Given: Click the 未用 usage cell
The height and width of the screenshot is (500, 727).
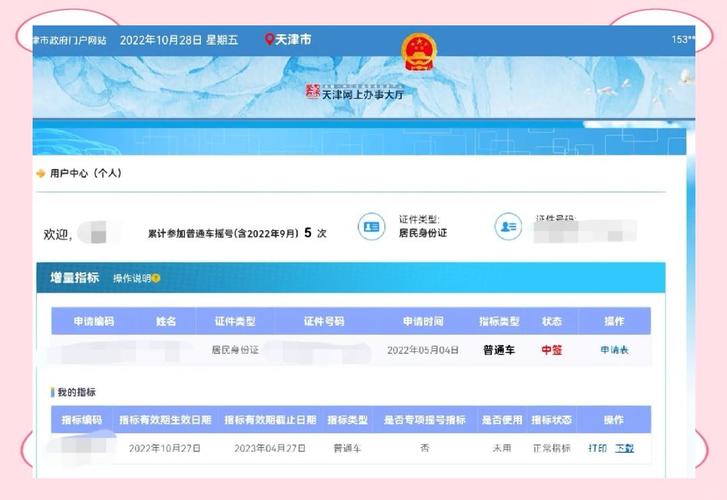Looking at the screenshot, I should pyautogui.click(x=502, y=448).
